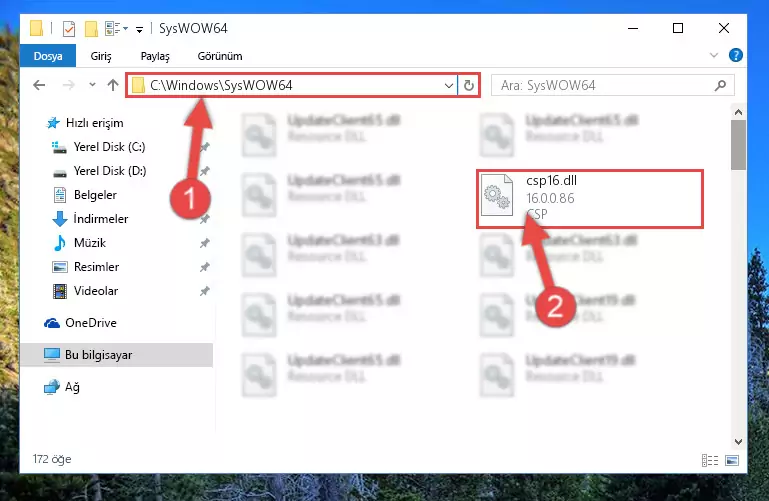This screenshot has height=501, width=769.
Task: Open the Belgeler folder
Action: click(95, 195)
